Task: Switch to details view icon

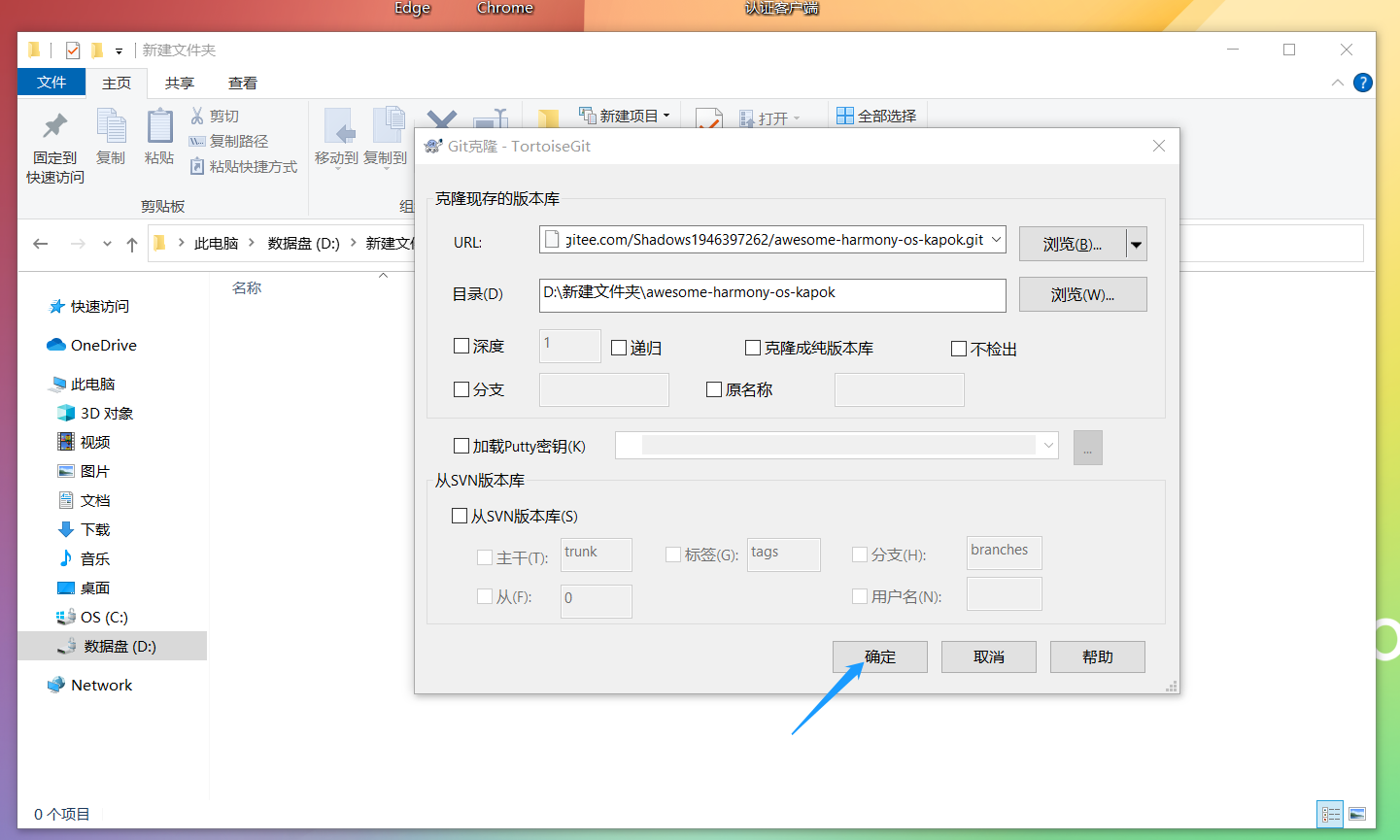Action: pos(1330,814)
